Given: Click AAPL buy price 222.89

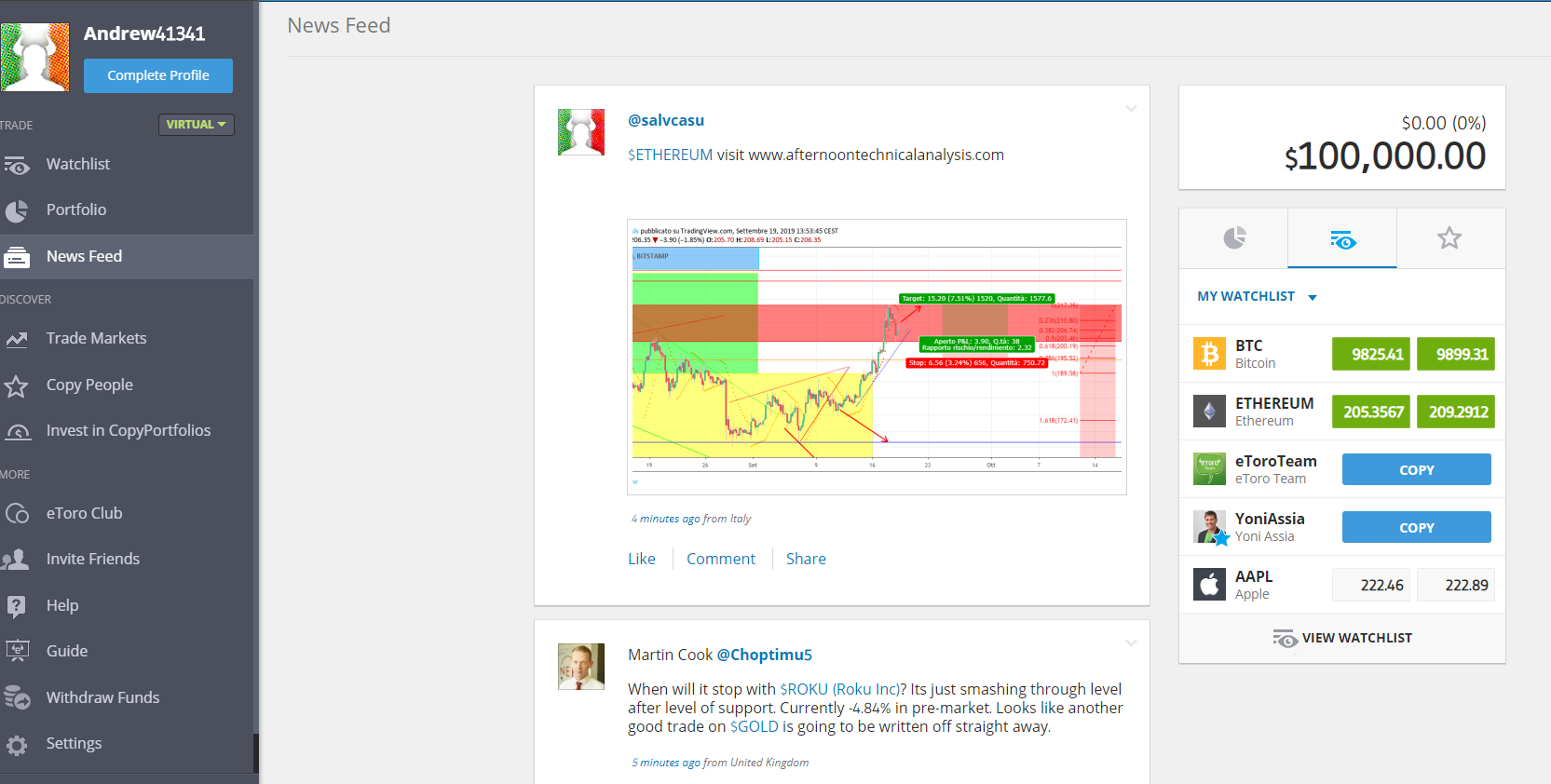Looking at the screenshot, I should point(1456,585).
